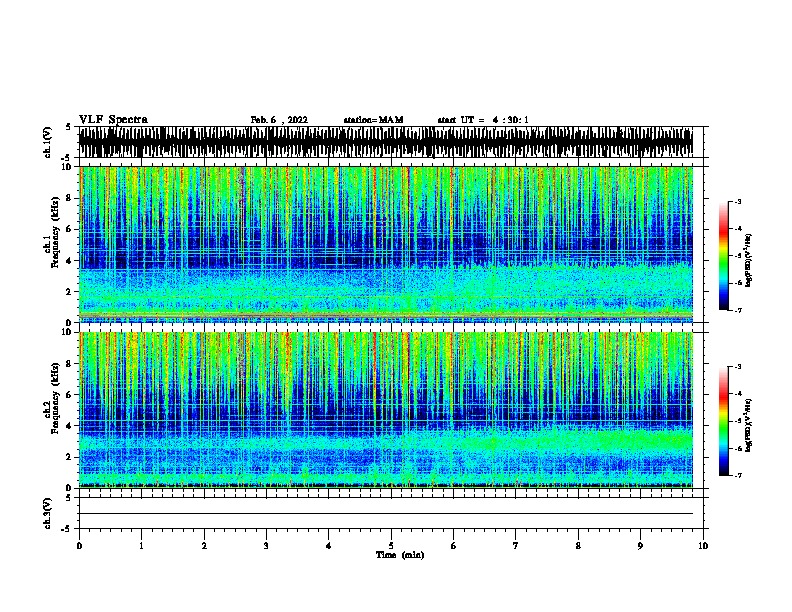Image resolution: width=792 pixels, height=612 pixels.
Task: Click time axis tick label '9'
Action: (640, 546)
